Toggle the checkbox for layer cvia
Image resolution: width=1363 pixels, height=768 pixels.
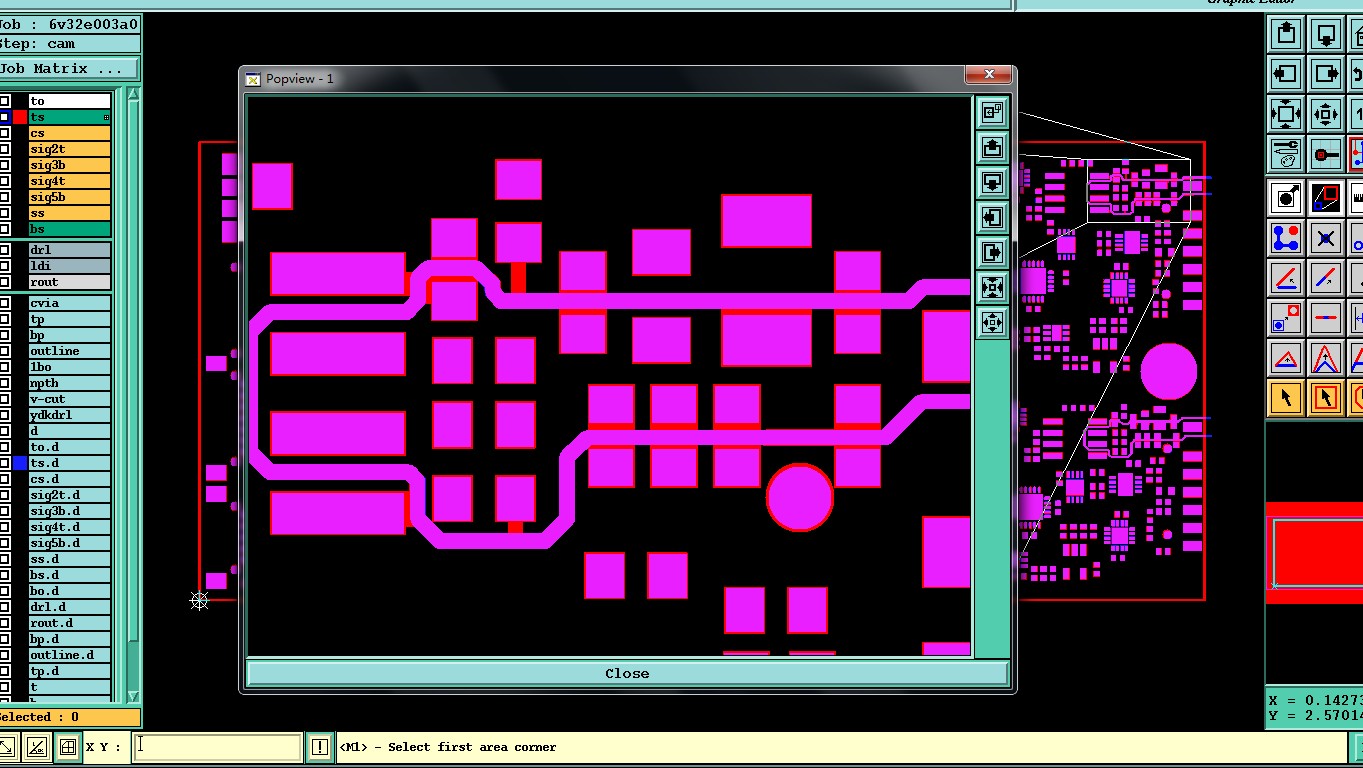(x=5, y=303)
